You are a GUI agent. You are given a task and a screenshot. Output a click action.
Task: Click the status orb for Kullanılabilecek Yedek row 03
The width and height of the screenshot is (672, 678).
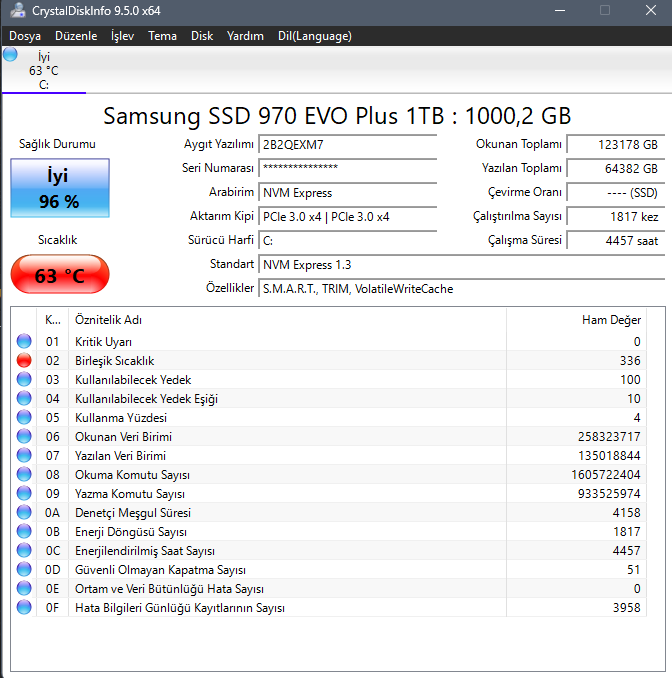pos(24,379)
